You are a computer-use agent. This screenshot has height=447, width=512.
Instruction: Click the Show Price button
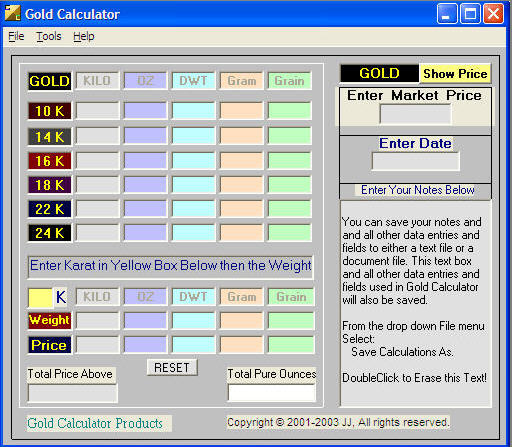coord(455,73)
